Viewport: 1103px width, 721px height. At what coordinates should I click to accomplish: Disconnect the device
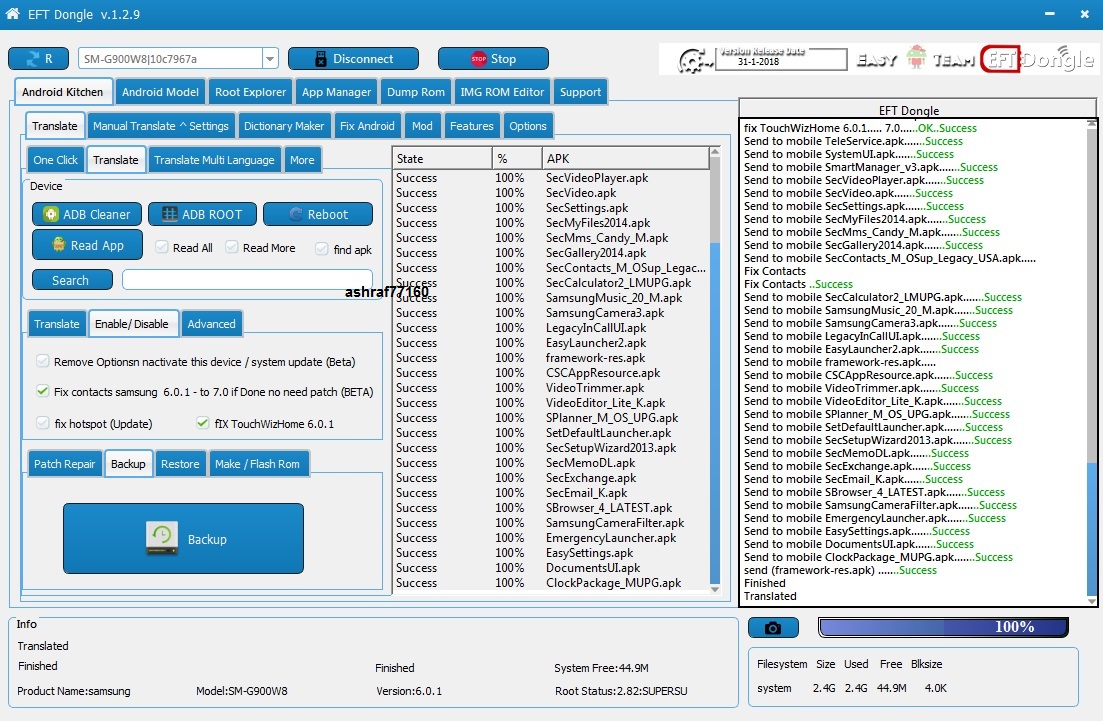[353, 58]
